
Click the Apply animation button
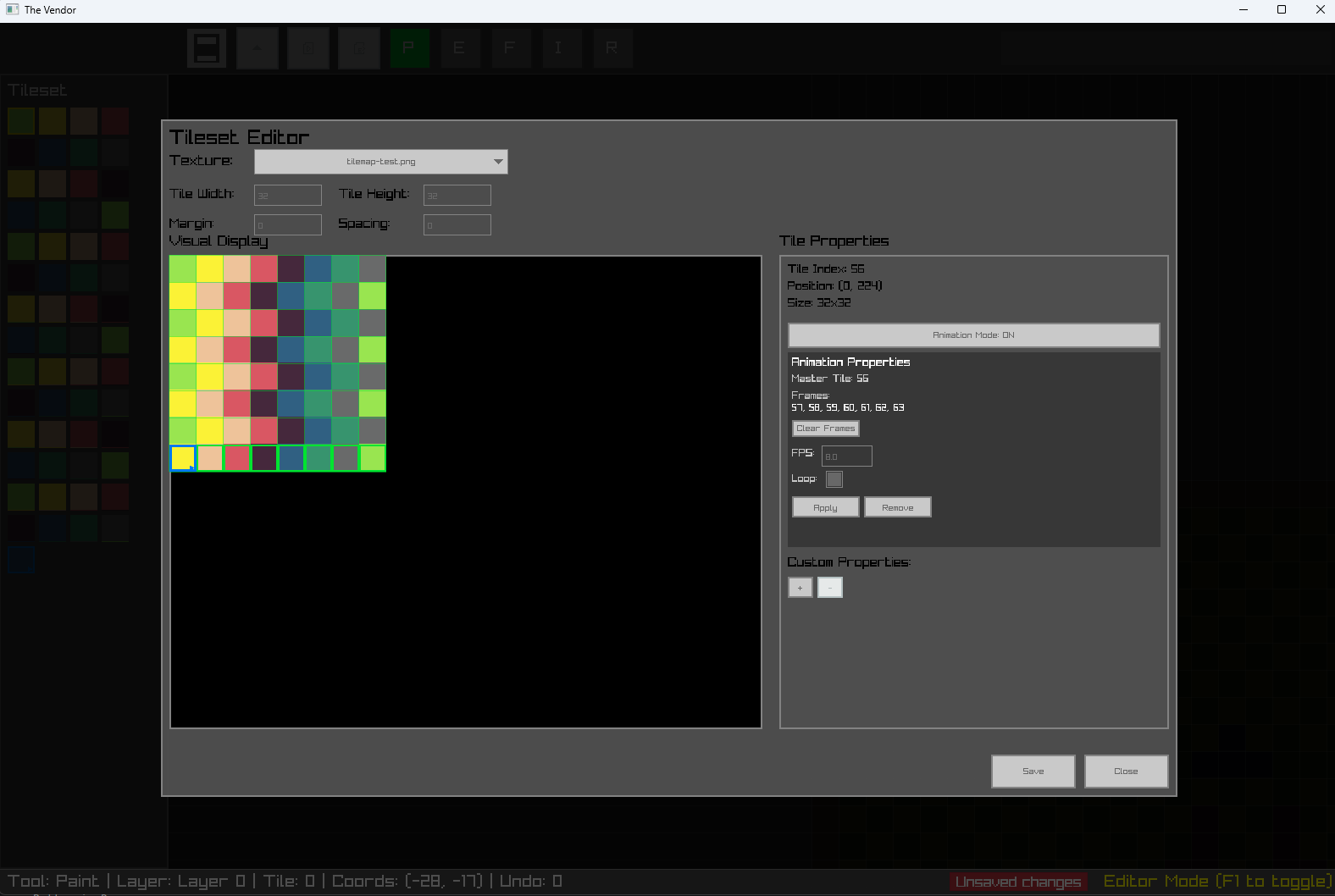(826, 507)
